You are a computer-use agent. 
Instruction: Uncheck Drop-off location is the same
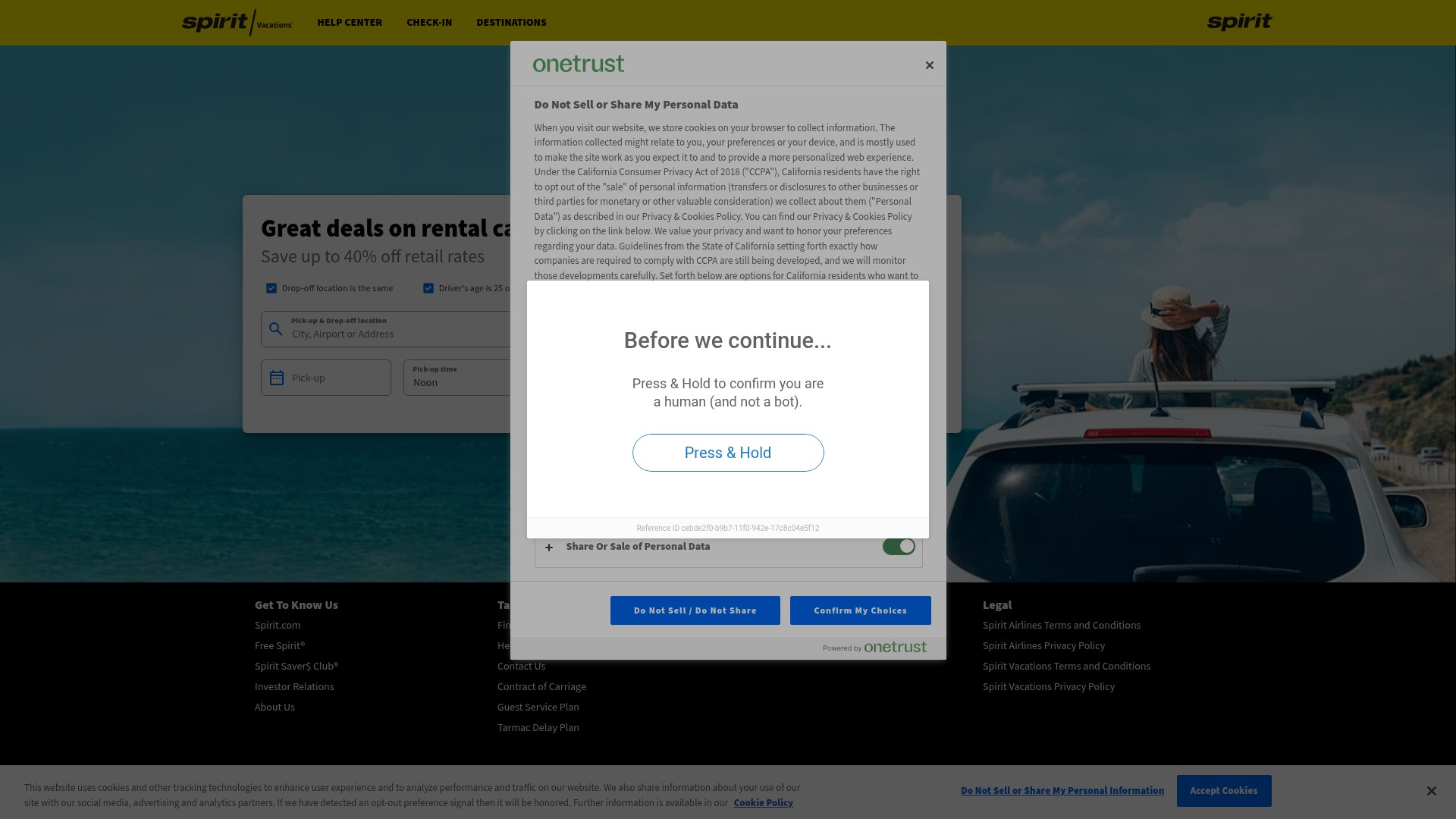[x=271, y=288]
